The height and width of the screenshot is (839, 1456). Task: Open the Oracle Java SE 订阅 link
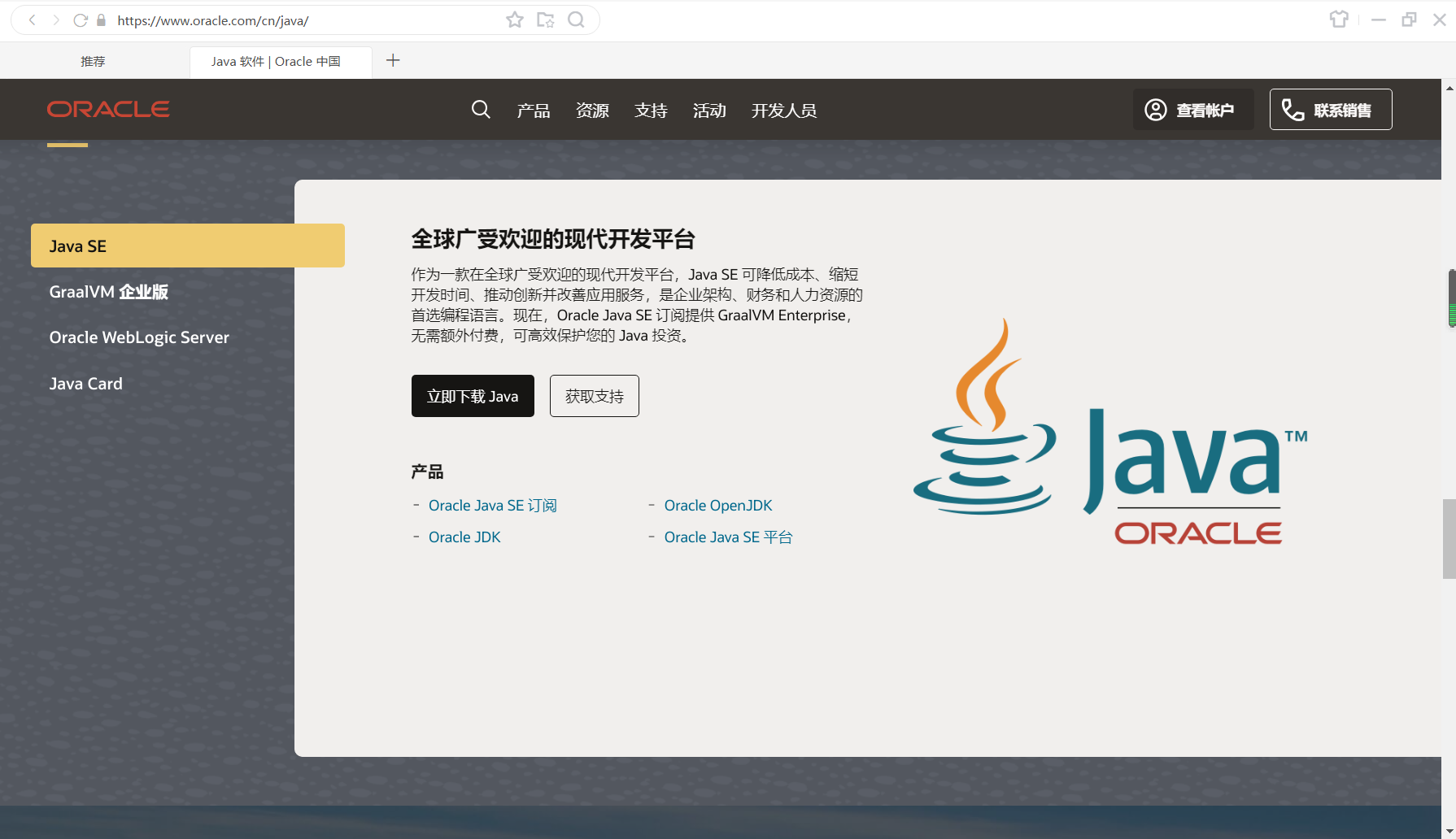click(493, 506)
